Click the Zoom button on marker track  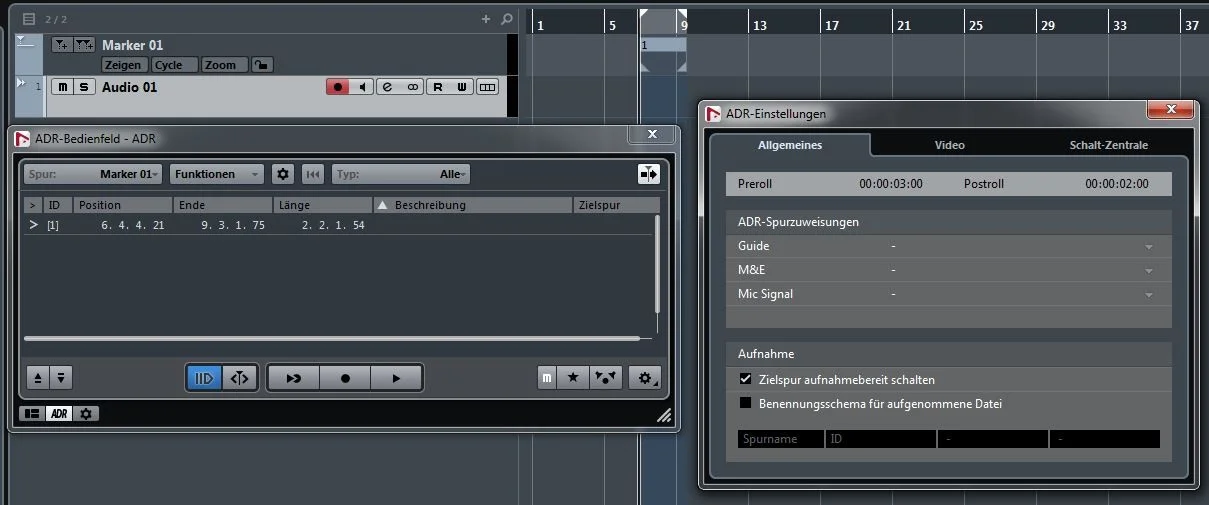coord(224,65)
